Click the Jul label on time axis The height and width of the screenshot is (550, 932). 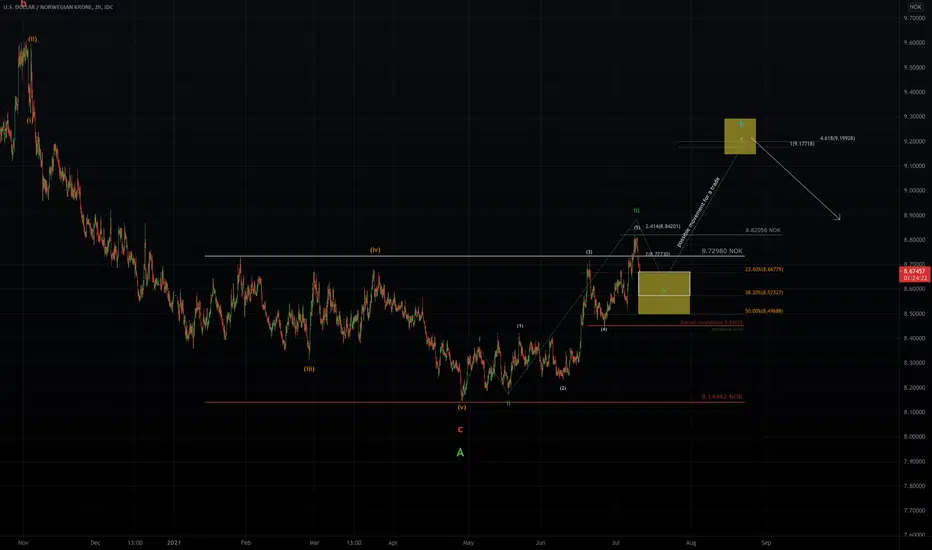click(616, 543)
